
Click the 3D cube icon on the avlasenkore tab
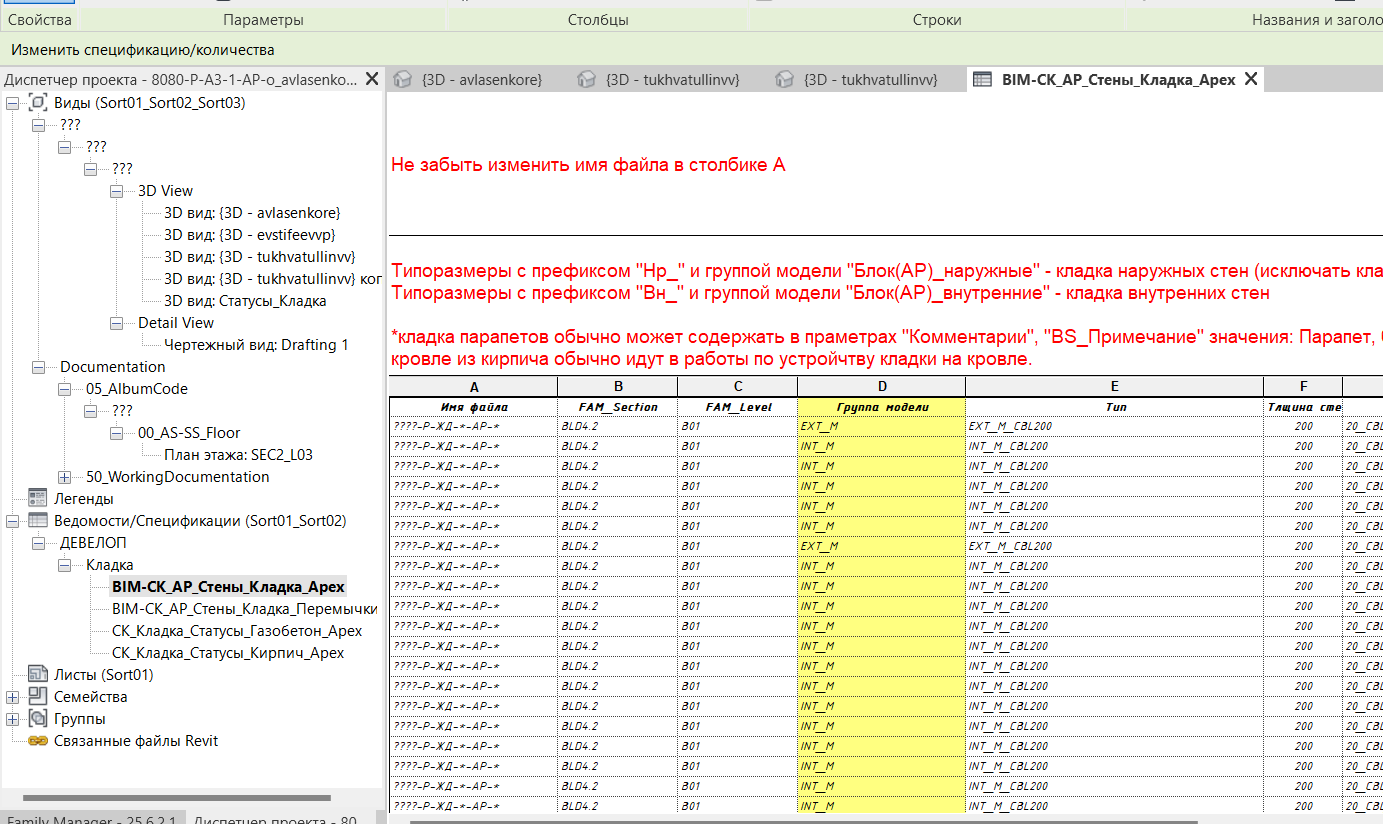pyautogui.click(x=403, y=80)
